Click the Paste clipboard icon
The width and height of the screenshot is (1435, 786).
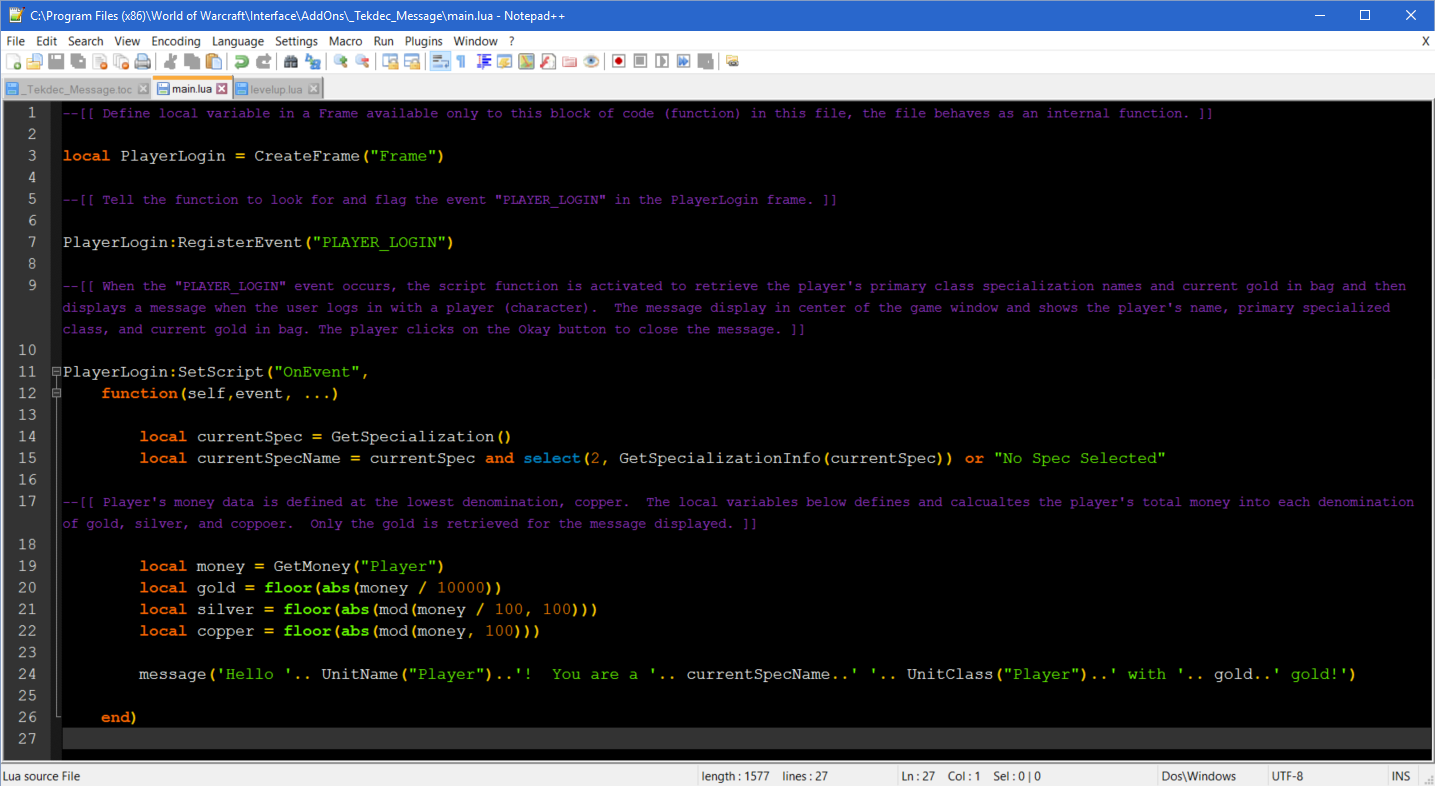pyautogui.click(x=213, y=61)
